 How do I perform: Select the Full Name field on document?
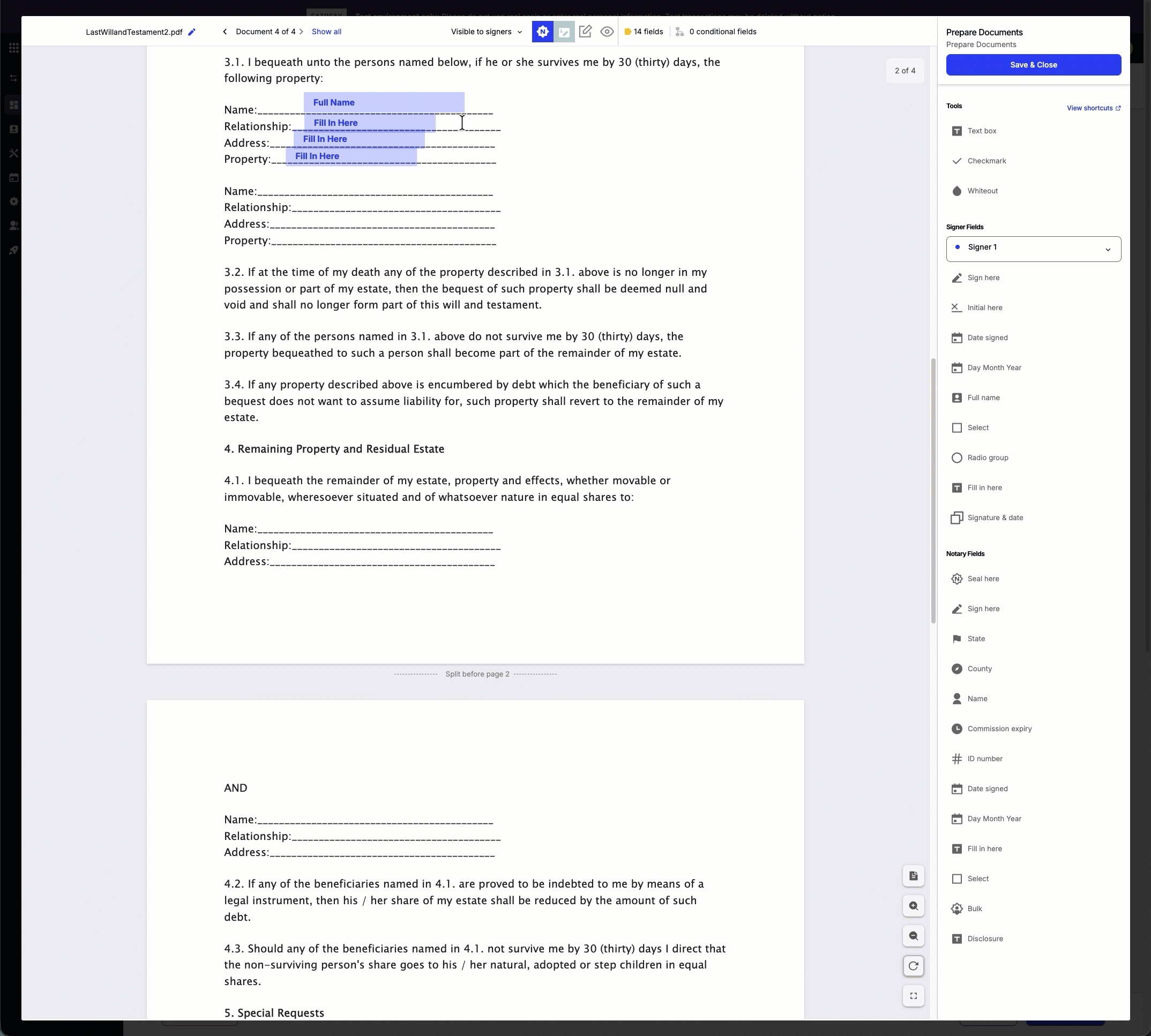coord(384,102)
